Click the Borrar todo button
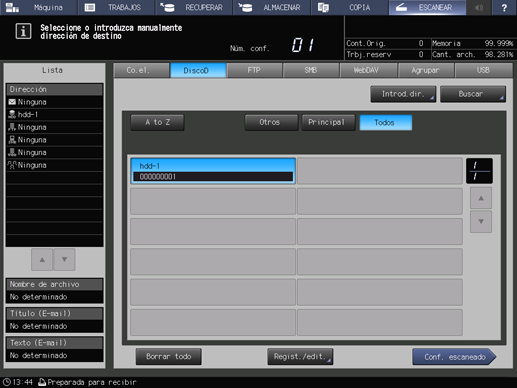517x388 pixels. tap(169, 357)
